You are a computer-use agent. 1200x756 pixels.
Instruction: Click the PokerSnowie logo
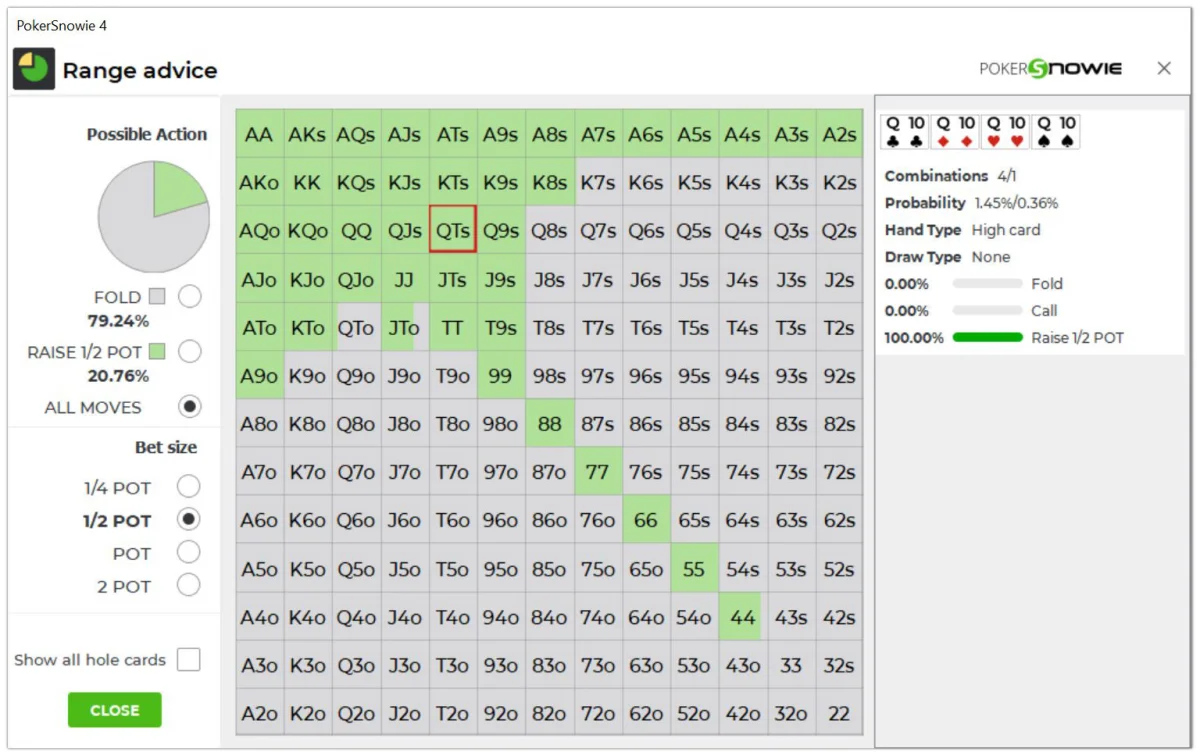[x=1050, y=68]
